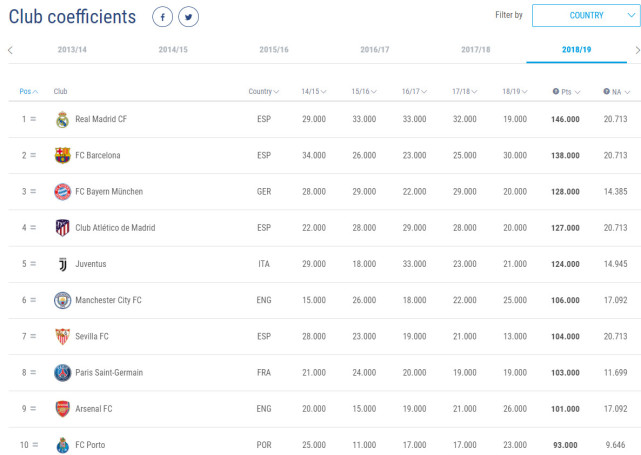Click the Sevilla FC crest
The image size is (641, 455).
(x=63, y=336)
